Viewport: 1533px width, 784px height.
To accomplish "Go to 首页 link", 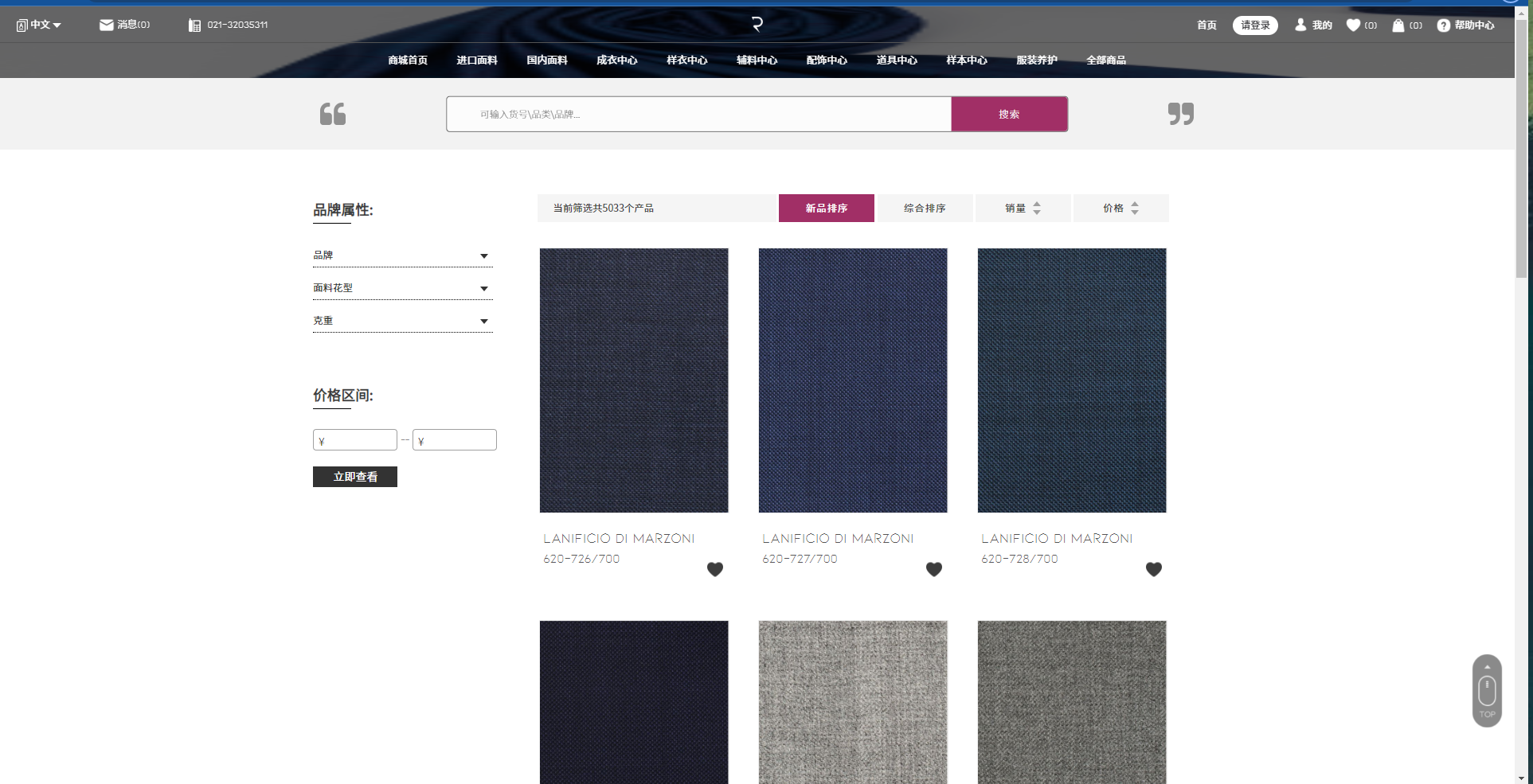I will click(x=1206, y=25).
